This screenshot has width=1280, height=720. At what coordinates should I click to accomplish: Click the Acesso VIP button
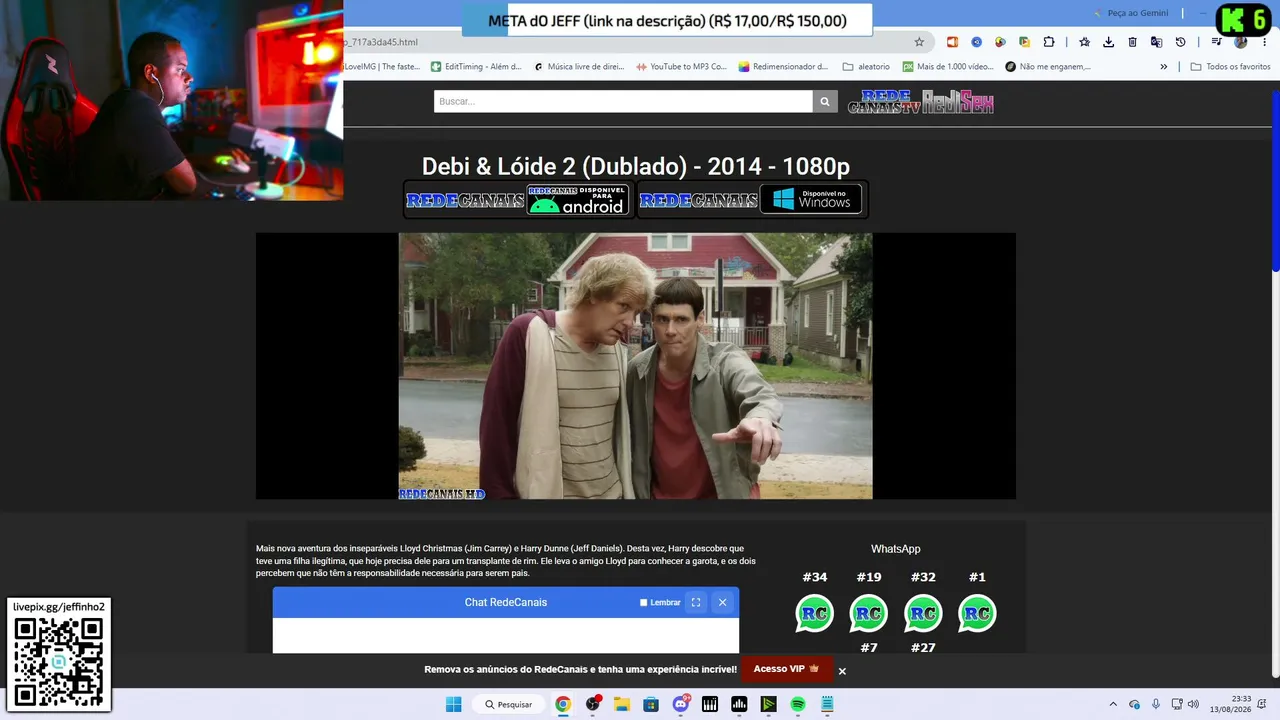pyautogui.click(x=786, y=669)
